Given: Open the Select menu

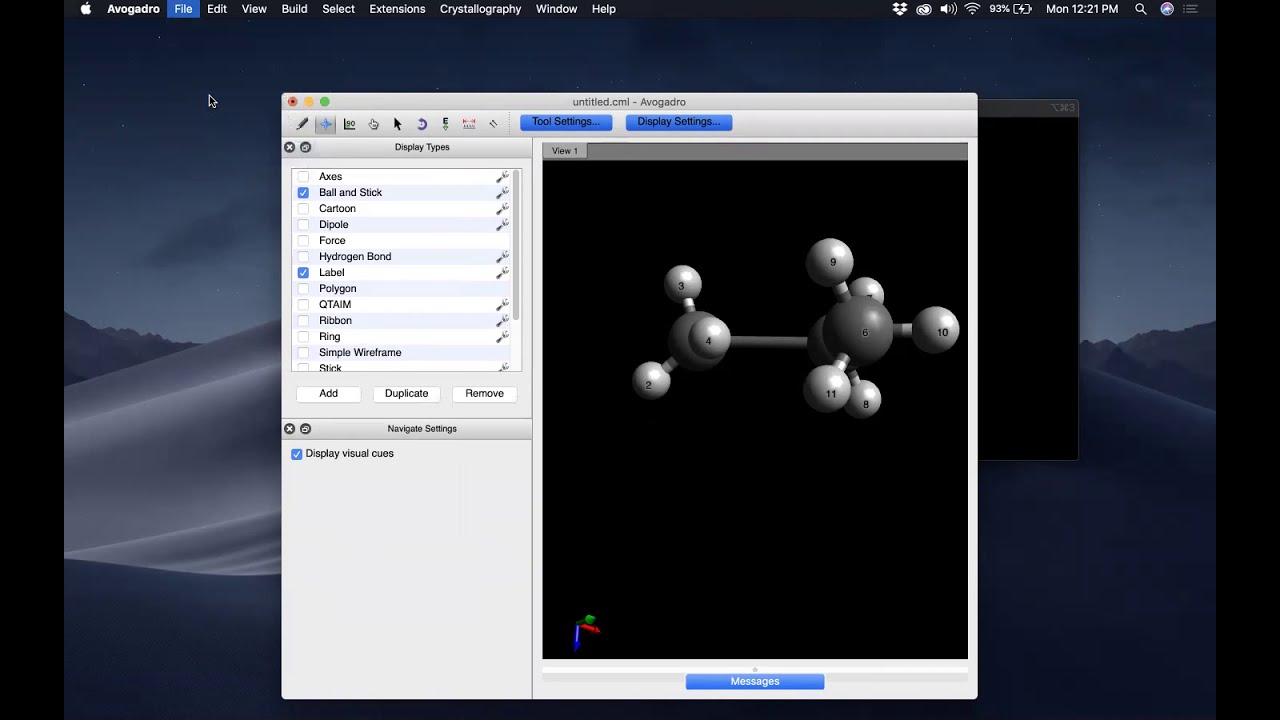Looking at the screenshot, I should coord(338,9).
